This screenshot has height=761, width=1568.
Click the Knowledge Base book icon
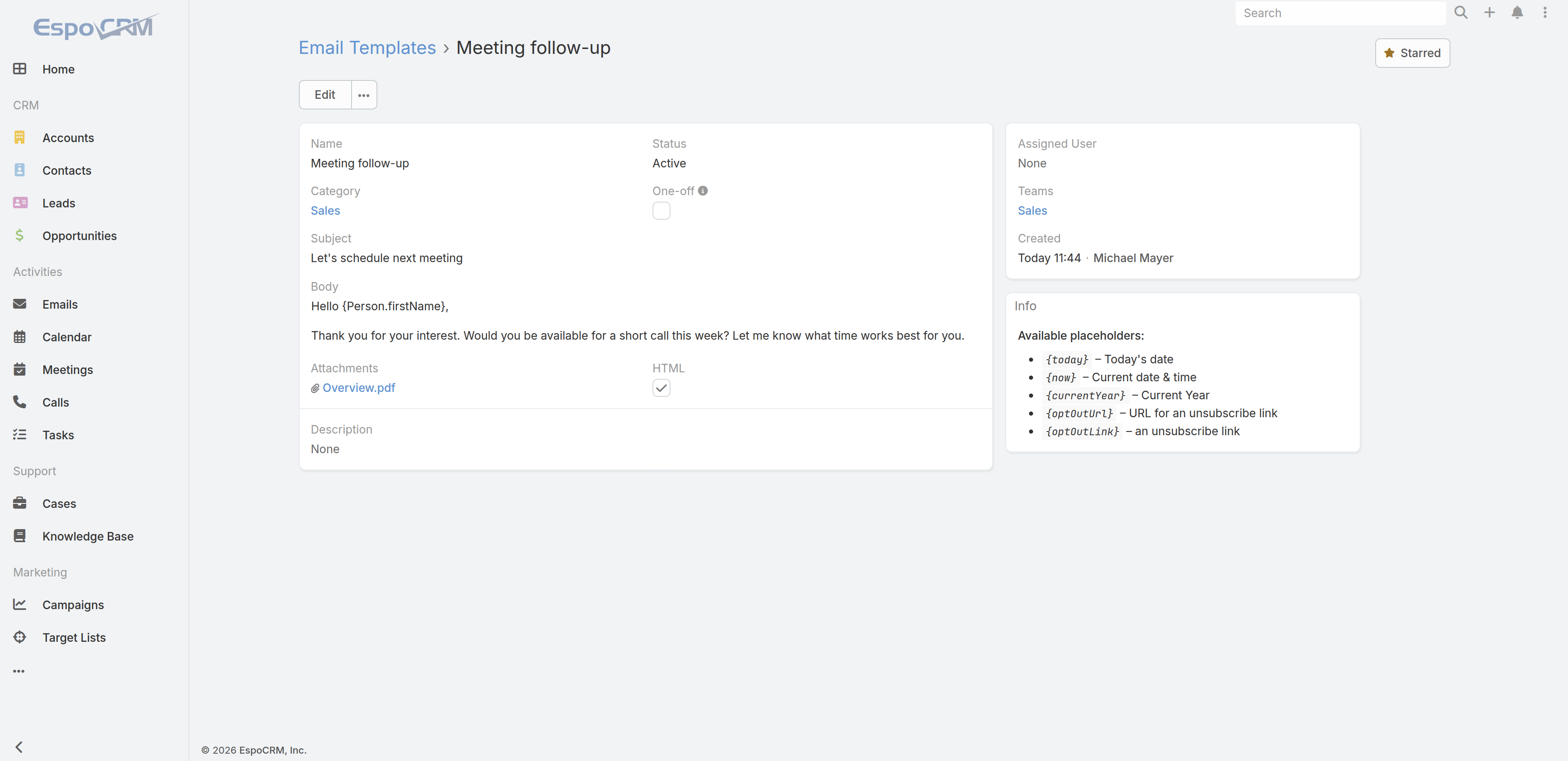click(x=20, y=536)
